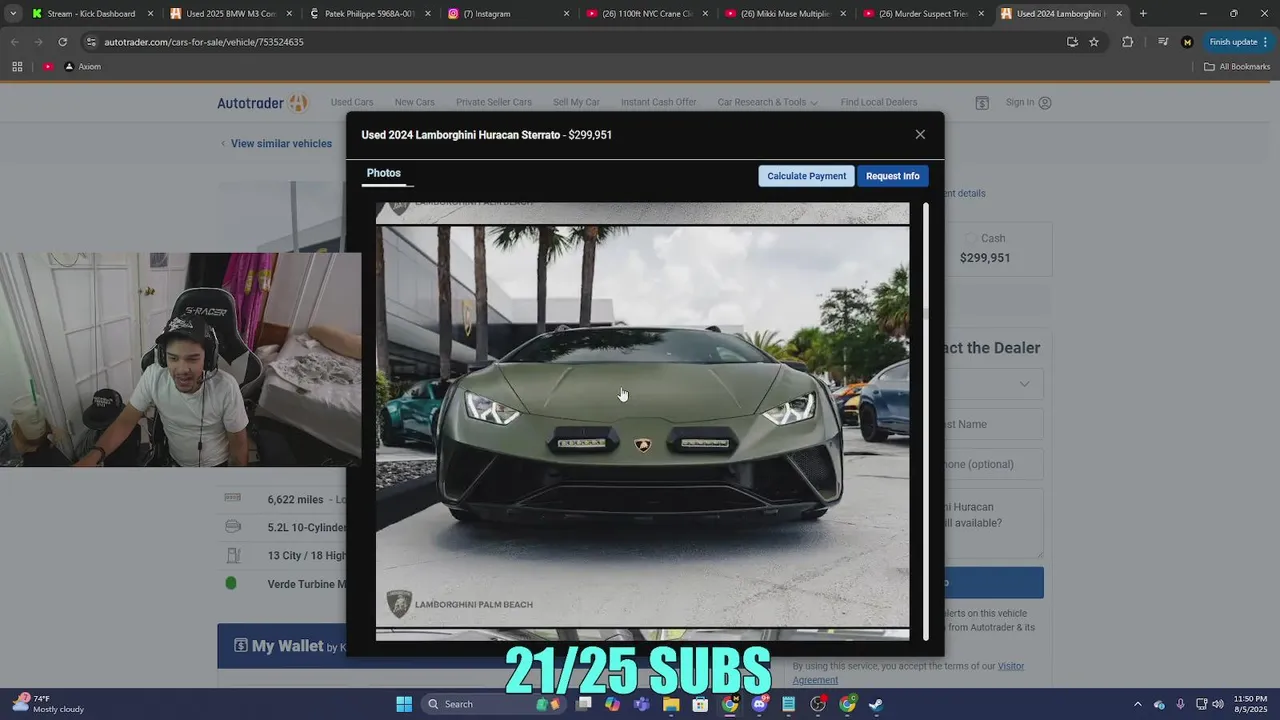Click the photo gallery vertical scrollbar
Image resolution: width=1280 pixels, height=720 pixels.
click(926, 420)
